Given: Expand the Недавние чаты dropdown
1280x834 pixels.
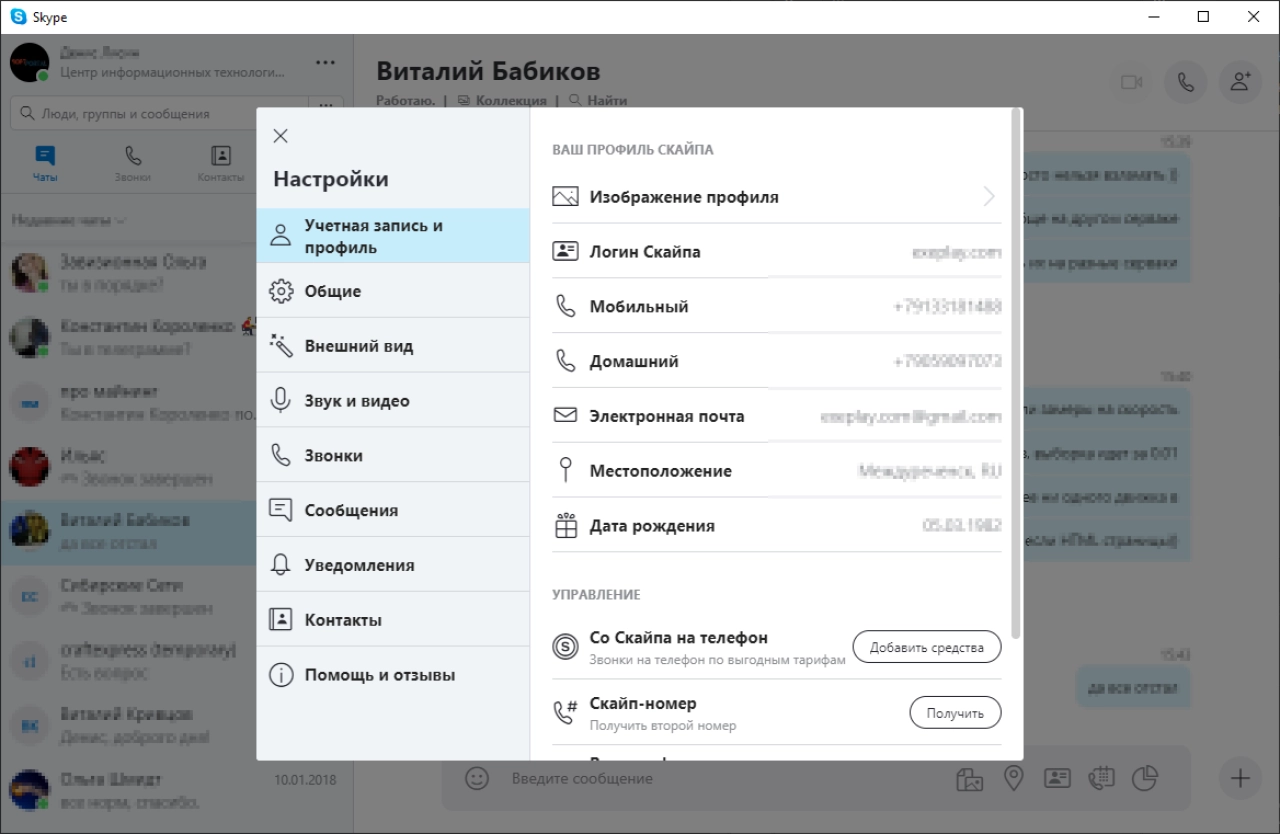Looking at the screenshot, I should pyautogui.click(x=68, y=220).
